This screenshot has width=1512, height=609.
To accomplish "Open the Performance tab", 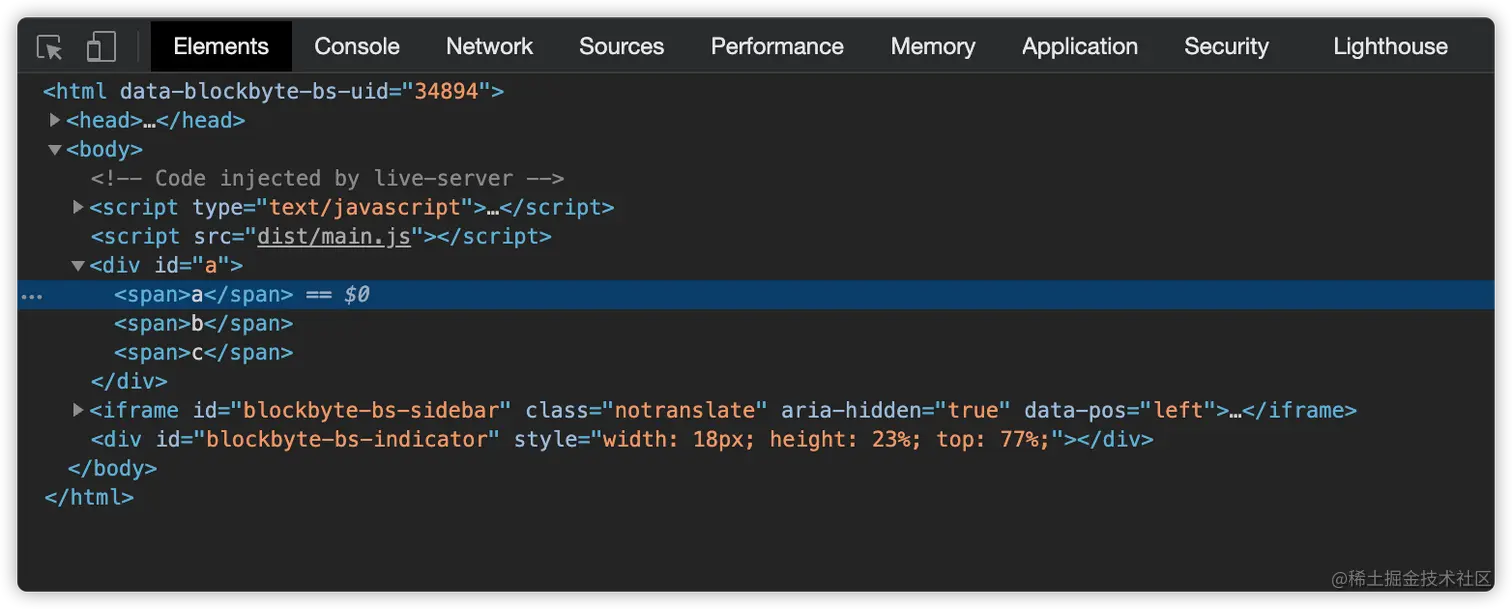I will coord(777,46).
